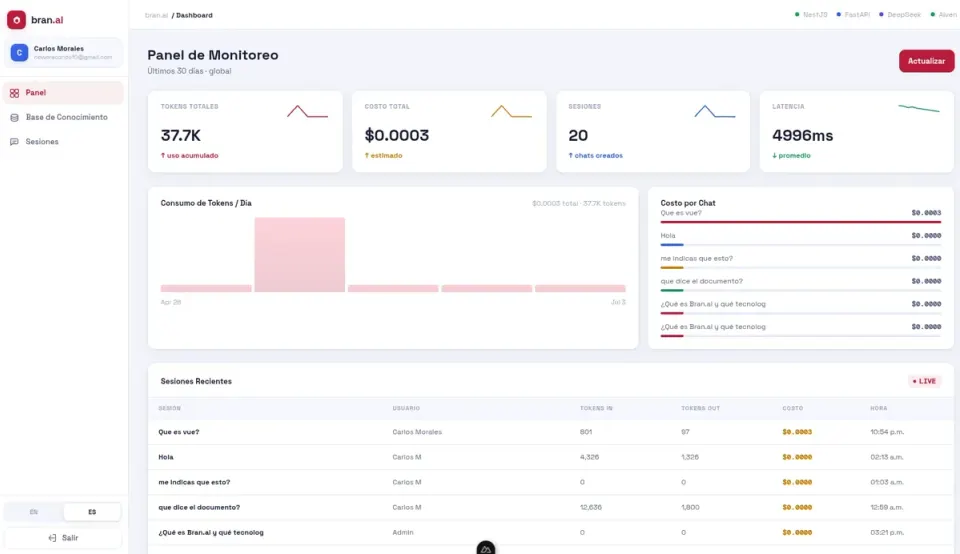This screenshot has width=960, height=554.
Task: Click the LIVE badge in Sesiones Recientes
Action: point(924,381)
